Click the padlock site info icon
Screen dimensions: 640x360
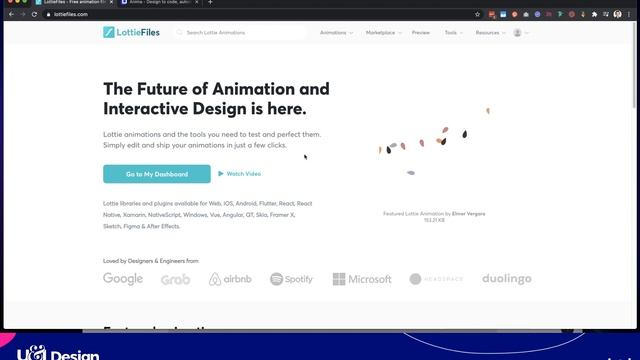(x=49, y=14)
